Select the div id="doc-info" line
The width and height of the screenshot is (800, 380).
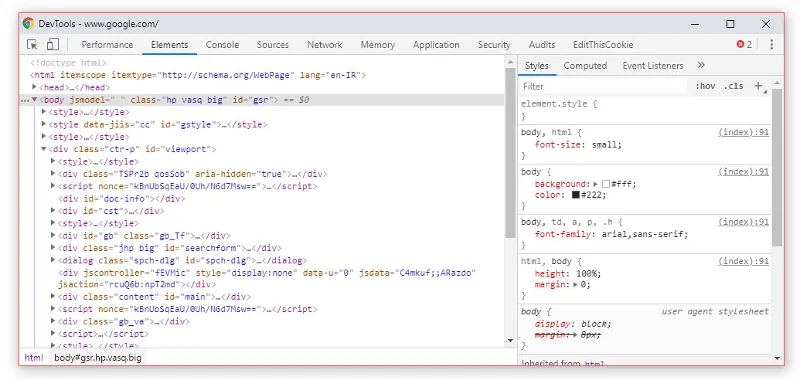[x=121, y=198]
